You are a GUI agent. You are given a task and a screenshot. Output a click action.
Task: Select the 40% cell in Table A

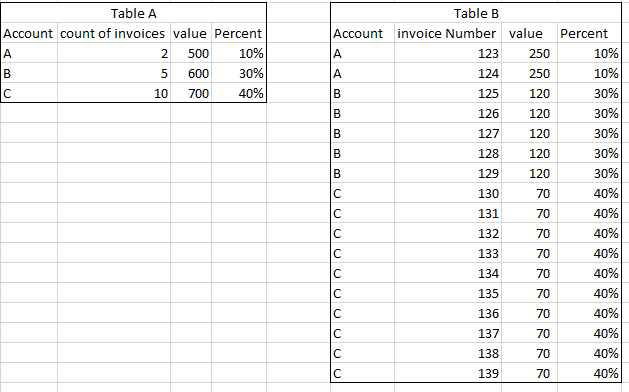(x=239, y=93)
